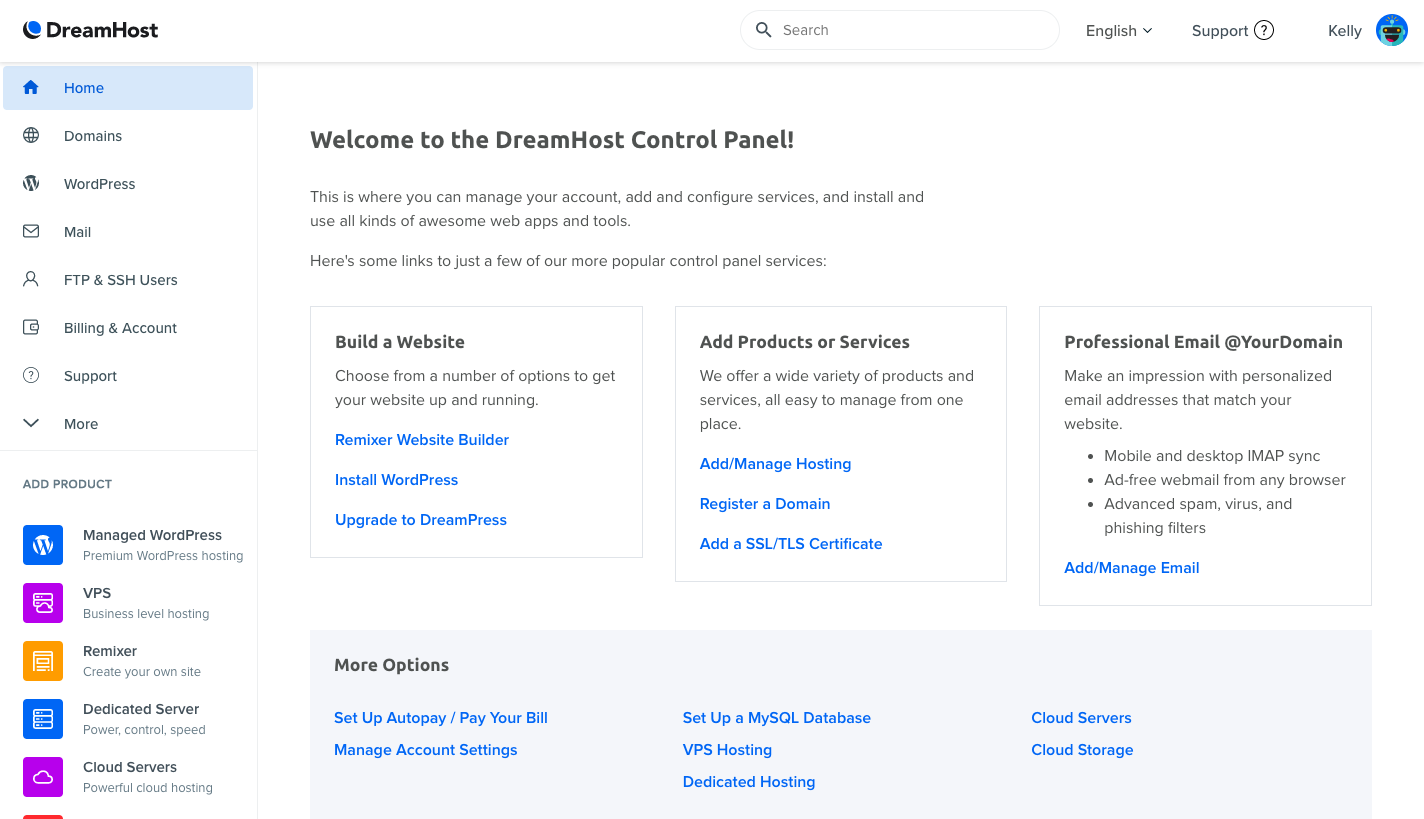Open the VPS Hosting link
The width and height of the screenshot is (1424, 819).
point(727,750)
